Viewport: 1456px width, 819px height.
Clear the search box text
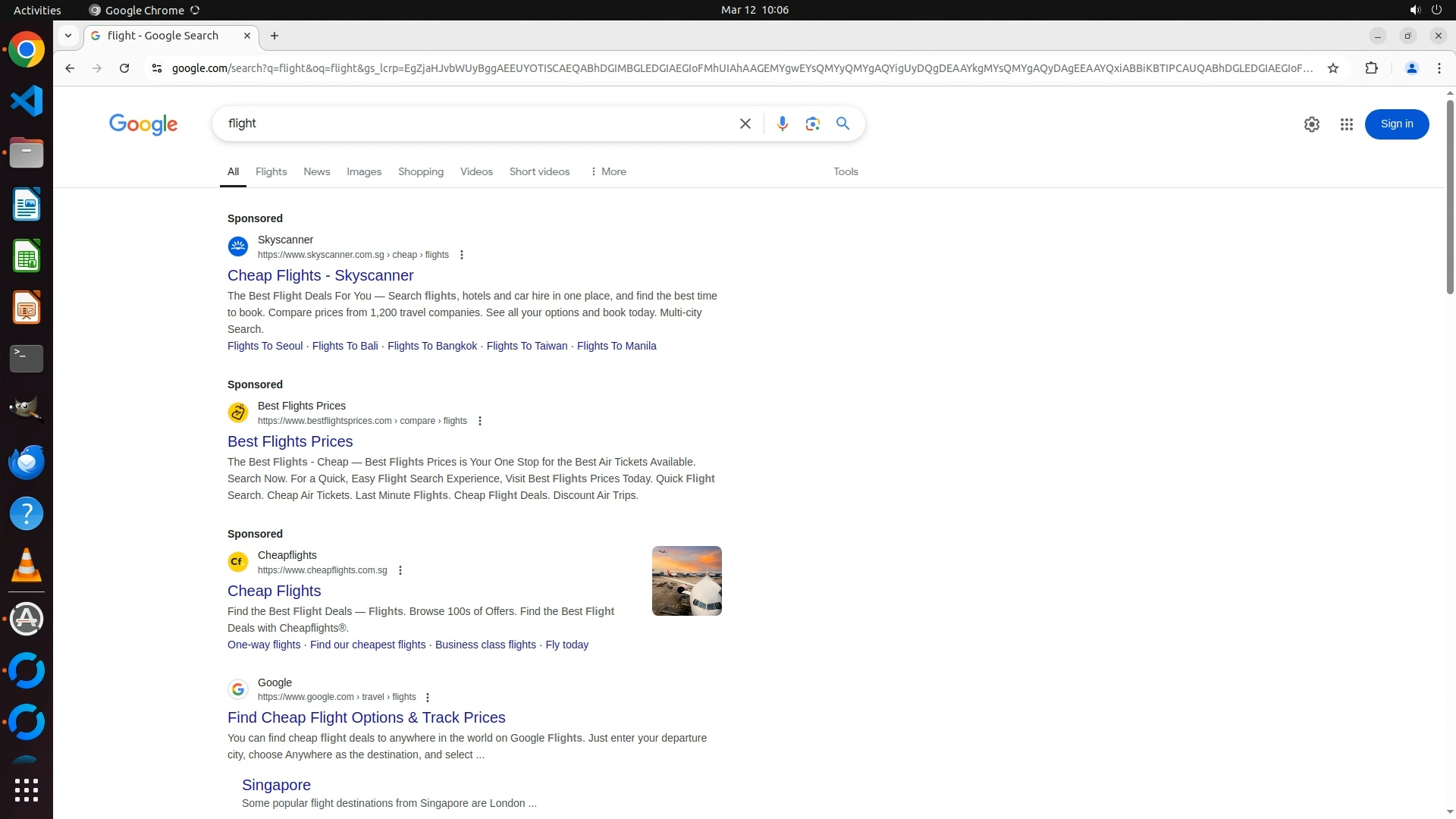tap(745, 124)
